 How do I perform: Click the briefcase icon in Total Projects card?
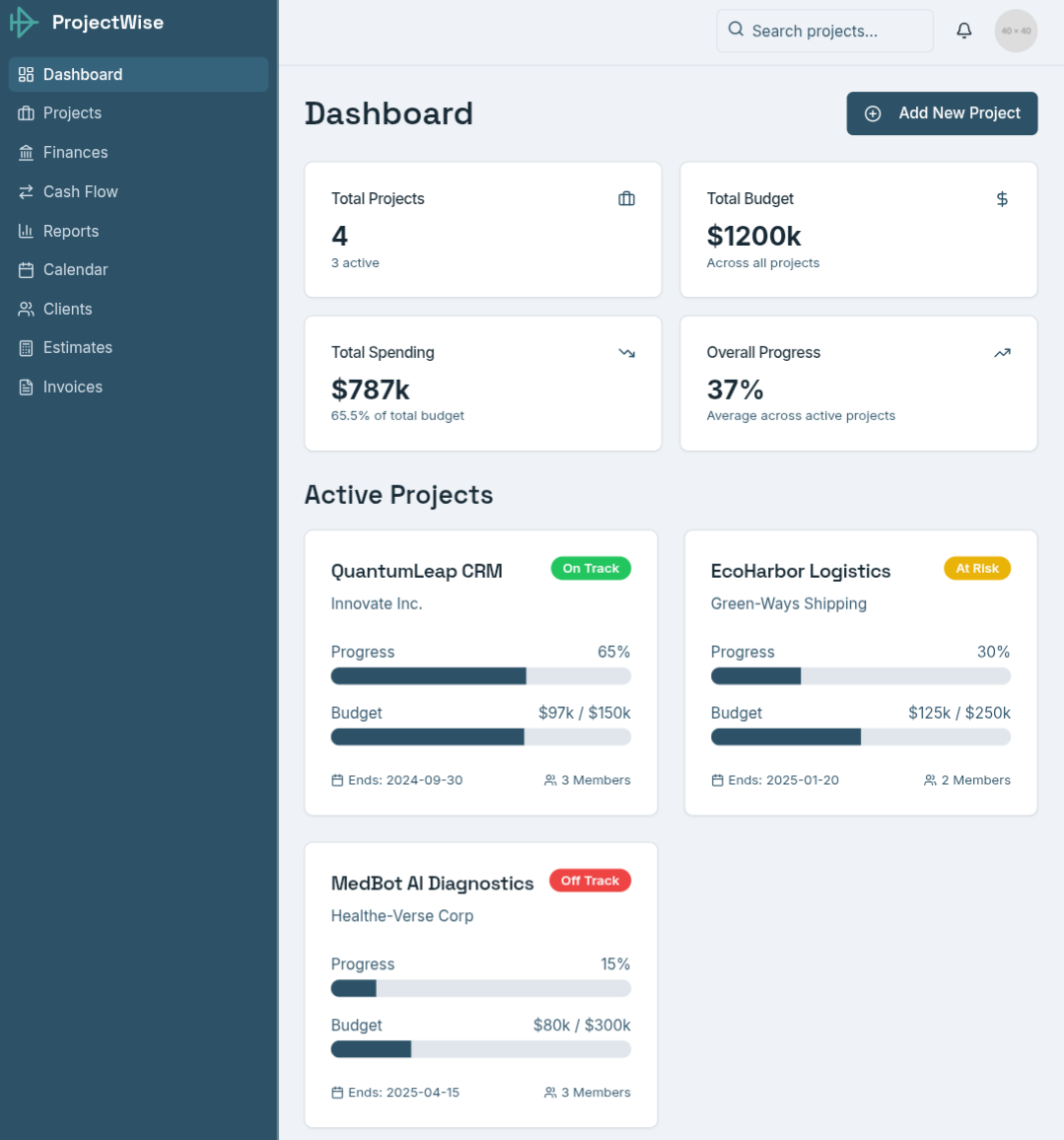tap(626, 199)
